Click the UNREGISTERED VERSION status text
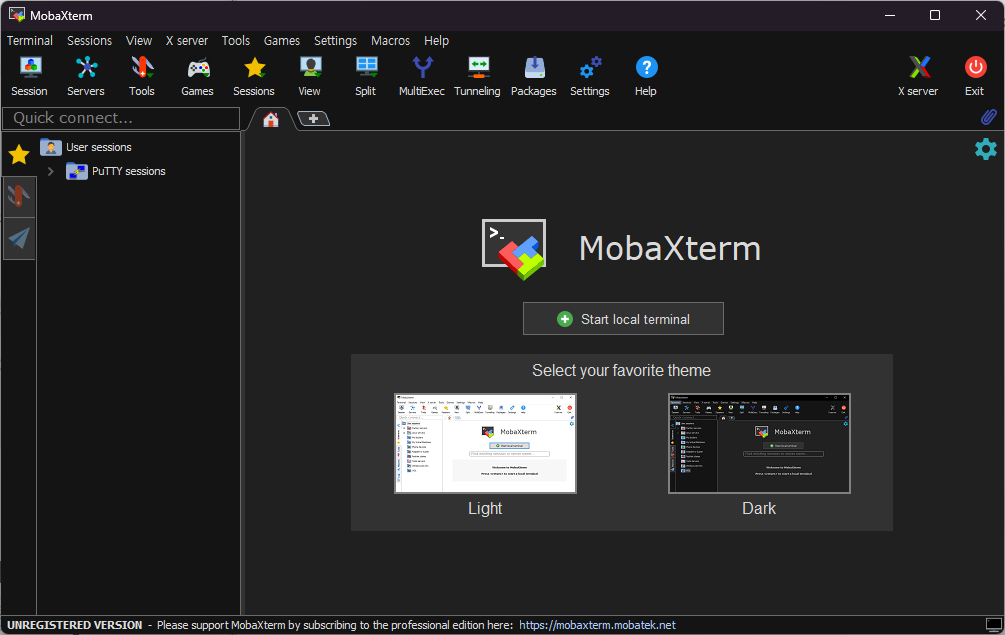The image size is (1005, 635). coord(74,625)
